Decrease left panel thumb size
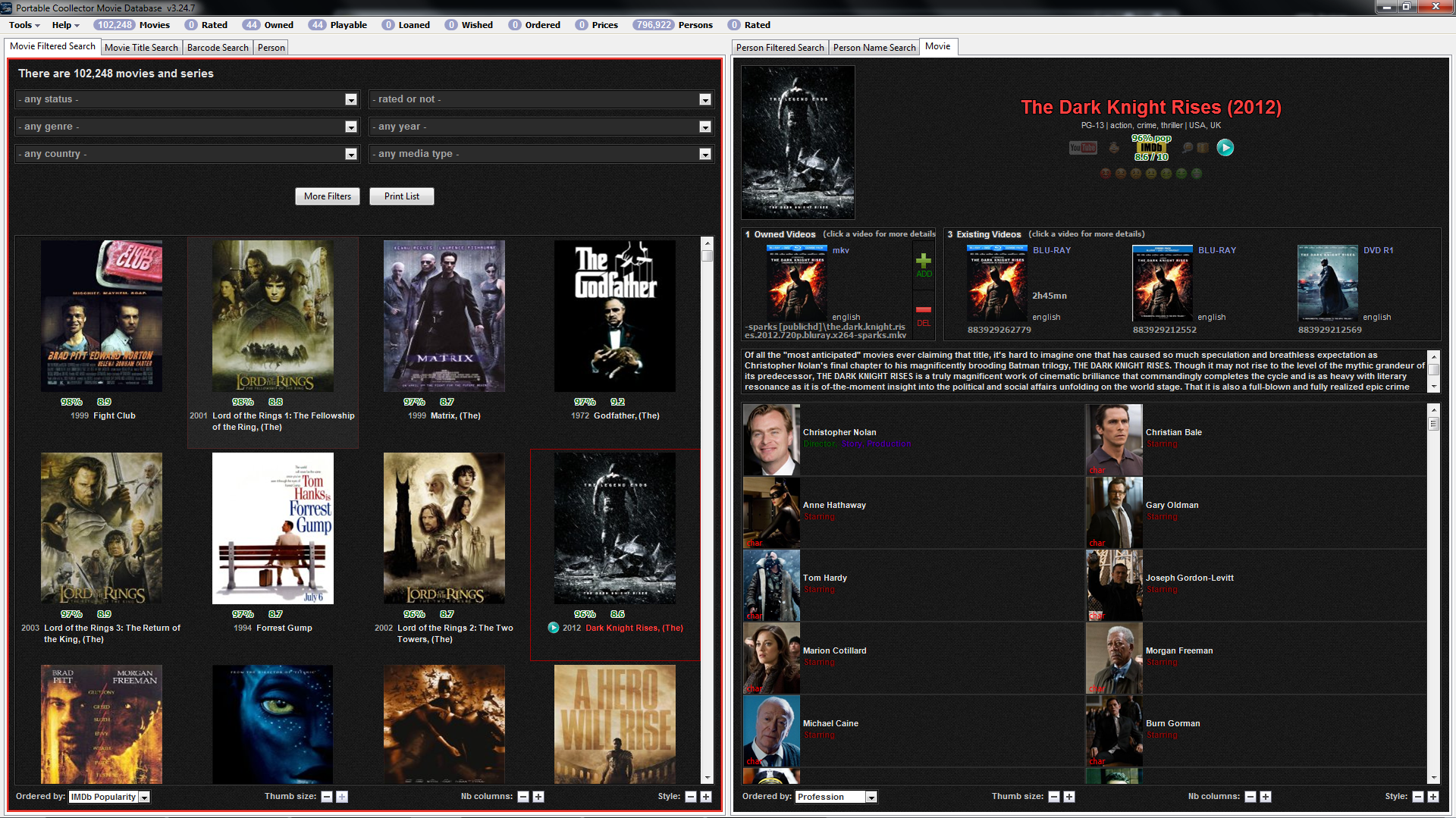The height and width of the screenshot is (818, 1456). pos(327,797)
